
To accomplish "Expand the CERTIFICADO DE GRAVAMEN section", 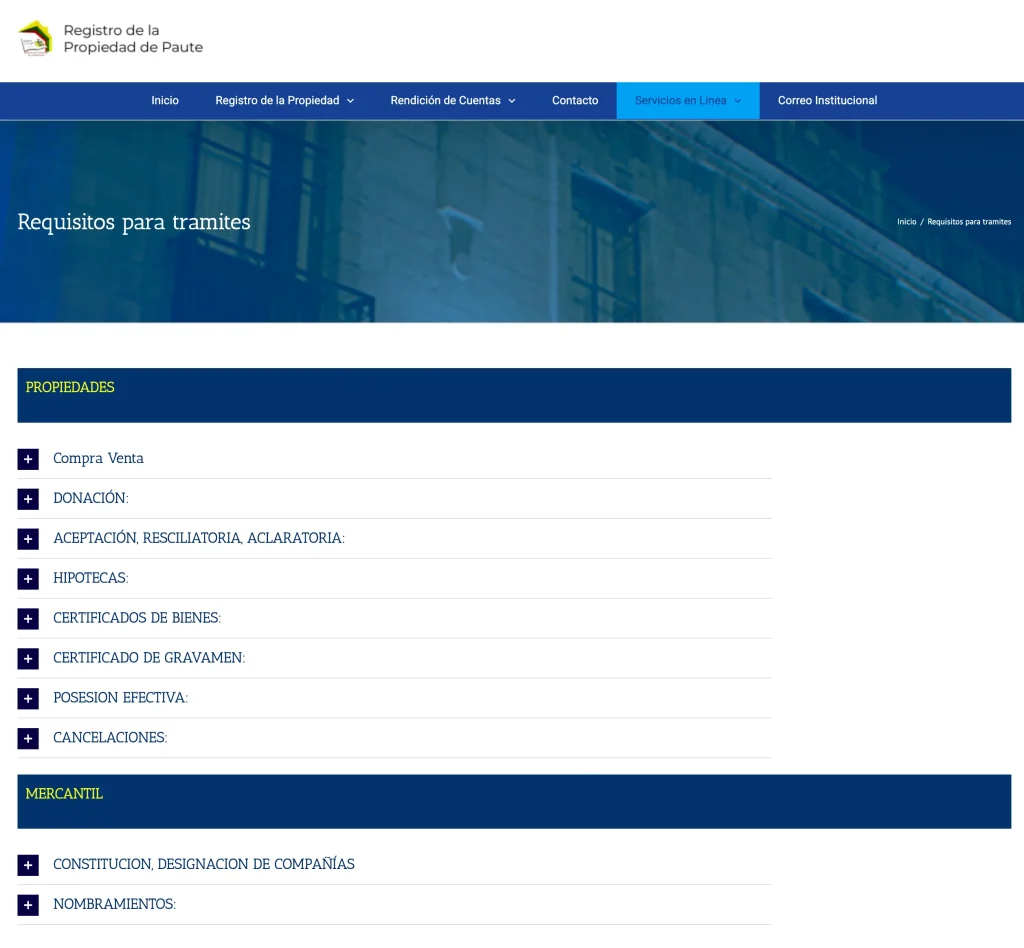I will [28, 658].
